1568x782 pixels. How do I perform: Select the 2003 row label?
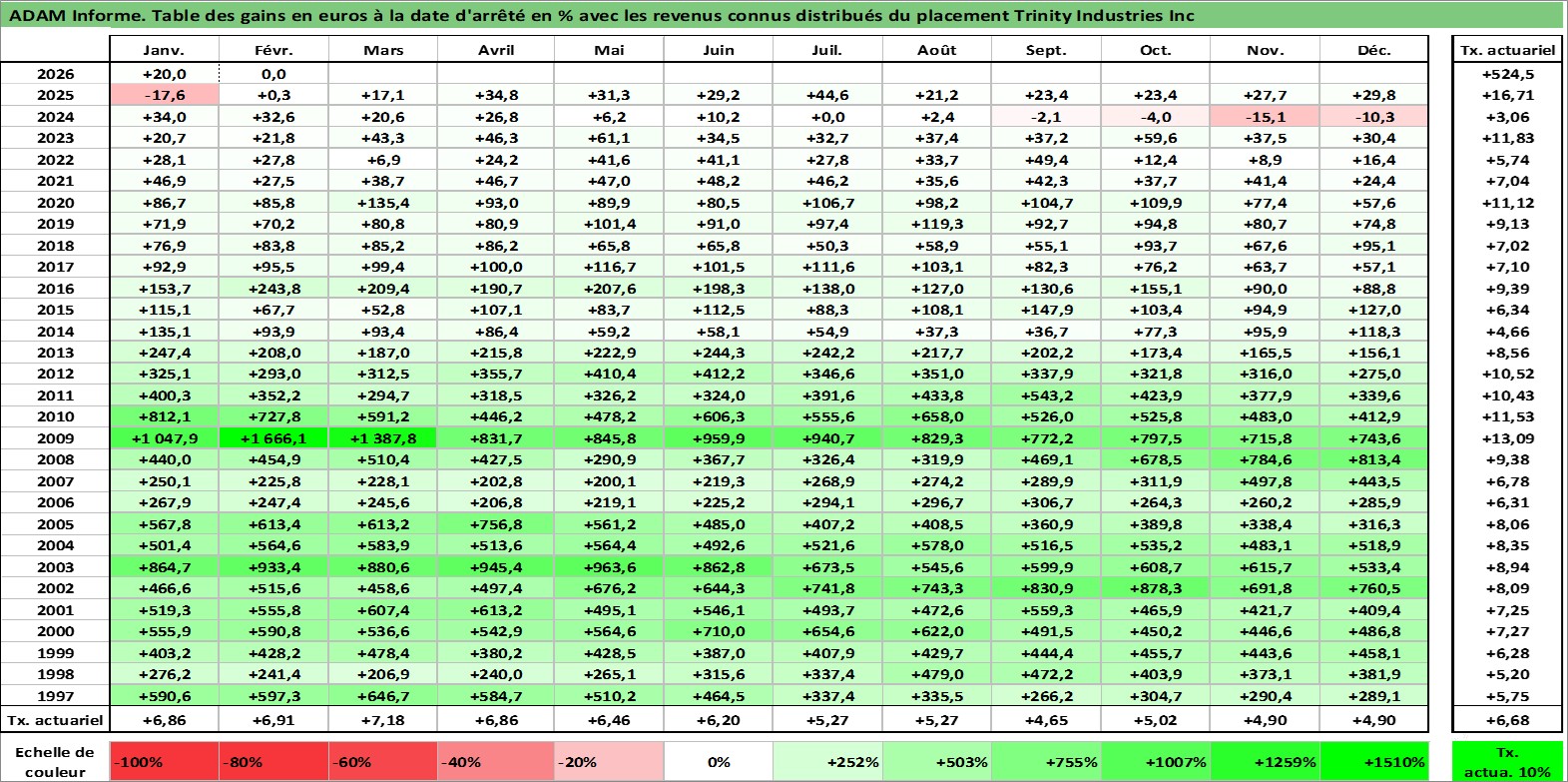55,567
